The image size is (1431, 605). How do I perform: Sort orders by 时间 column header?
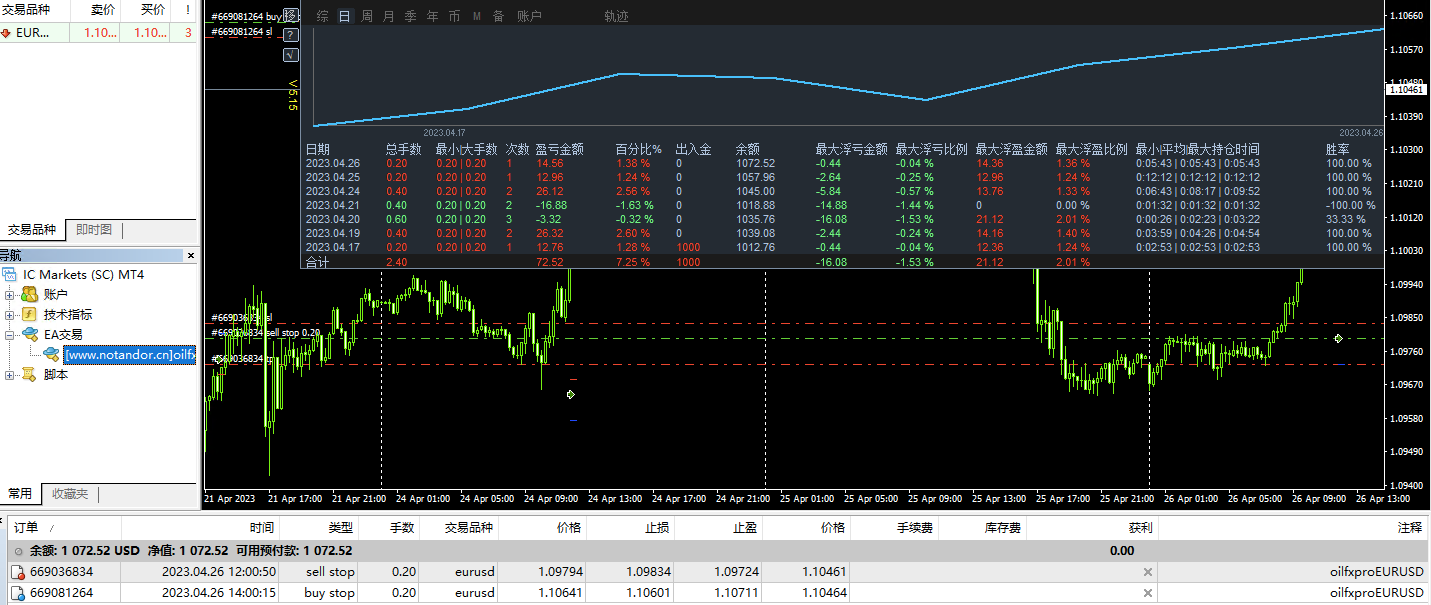pyautogui.click(x=200, y=527)
